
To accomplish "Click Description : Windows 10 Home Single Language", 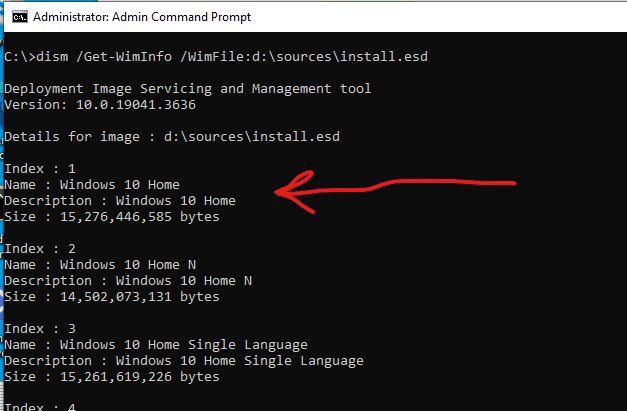I will (184, 361).
